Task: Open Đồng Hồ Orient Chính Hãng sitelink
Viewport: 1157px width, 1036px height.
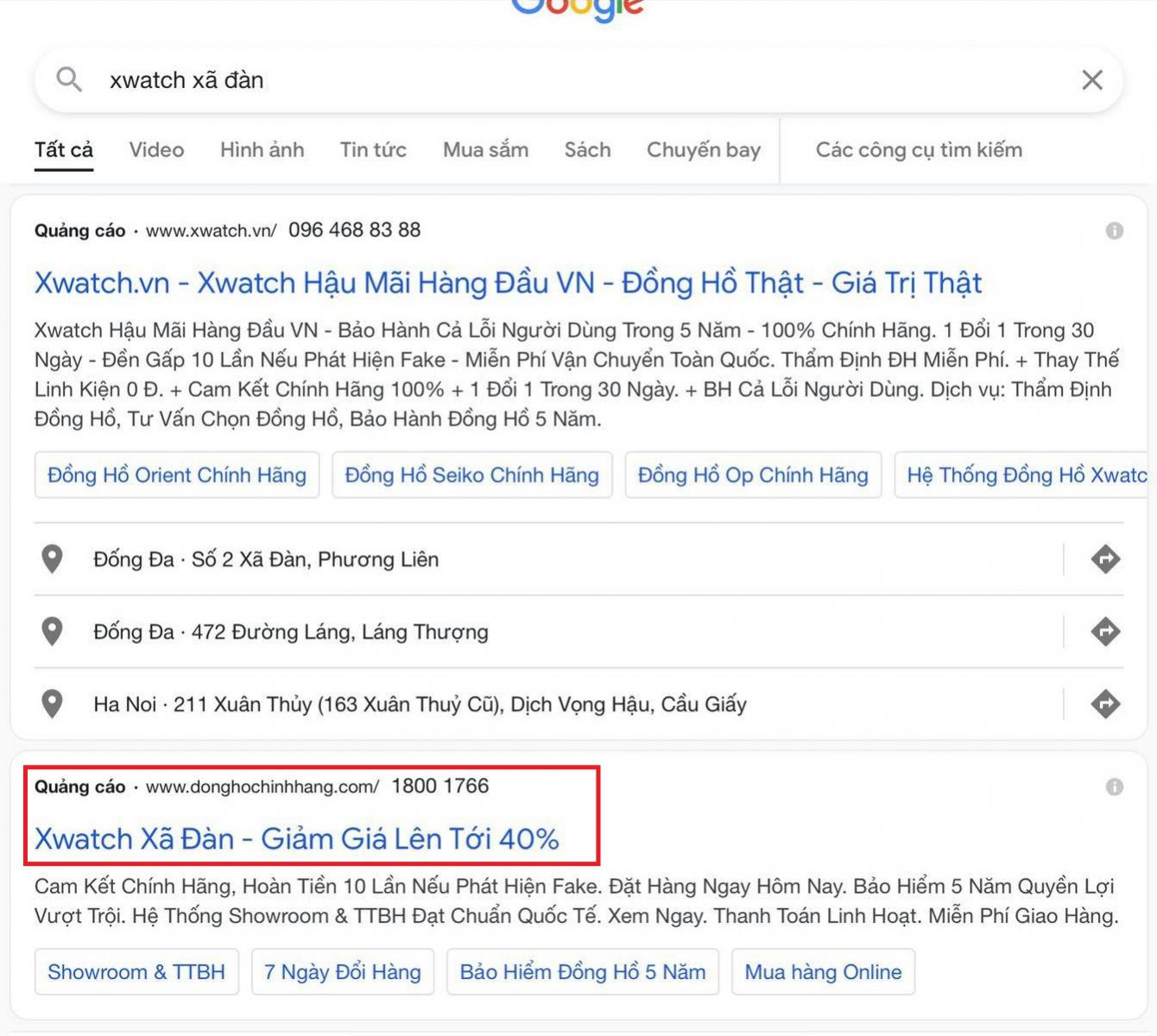Action: coord(177,475)
